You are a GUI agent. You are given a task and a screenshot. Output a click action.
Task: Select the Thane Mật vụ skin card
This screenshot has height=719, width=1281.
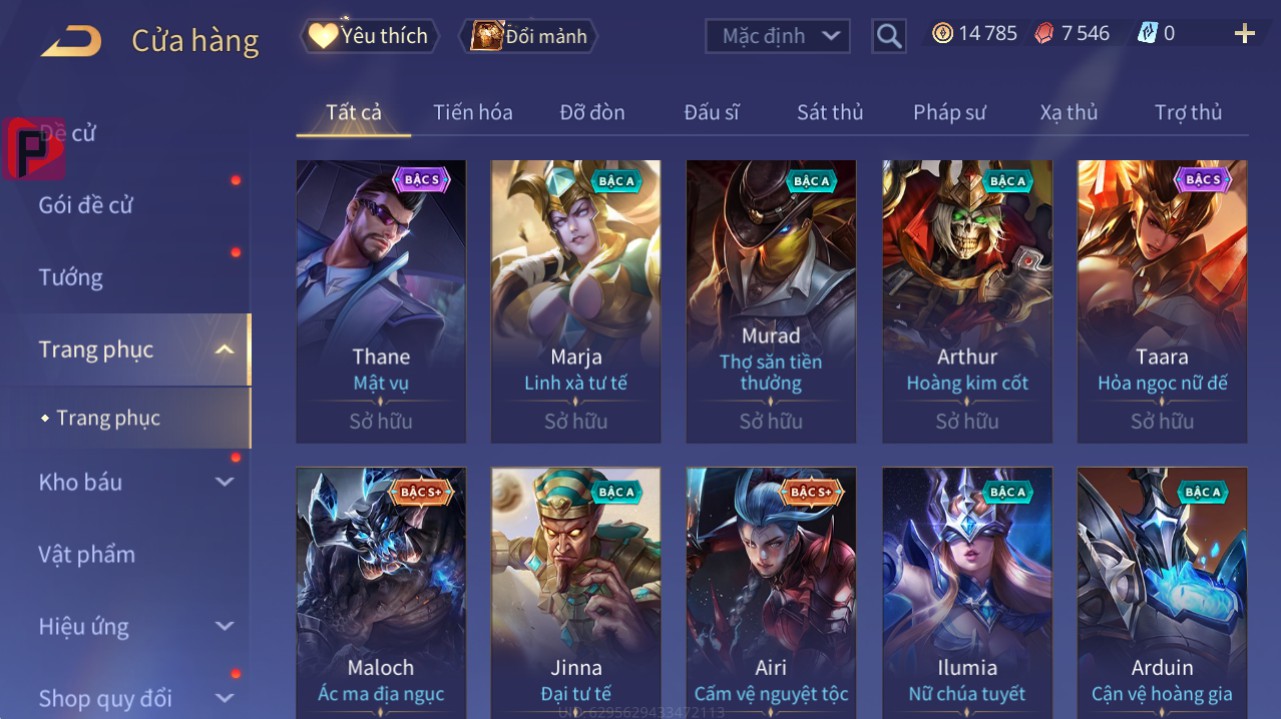pos(381,301)
